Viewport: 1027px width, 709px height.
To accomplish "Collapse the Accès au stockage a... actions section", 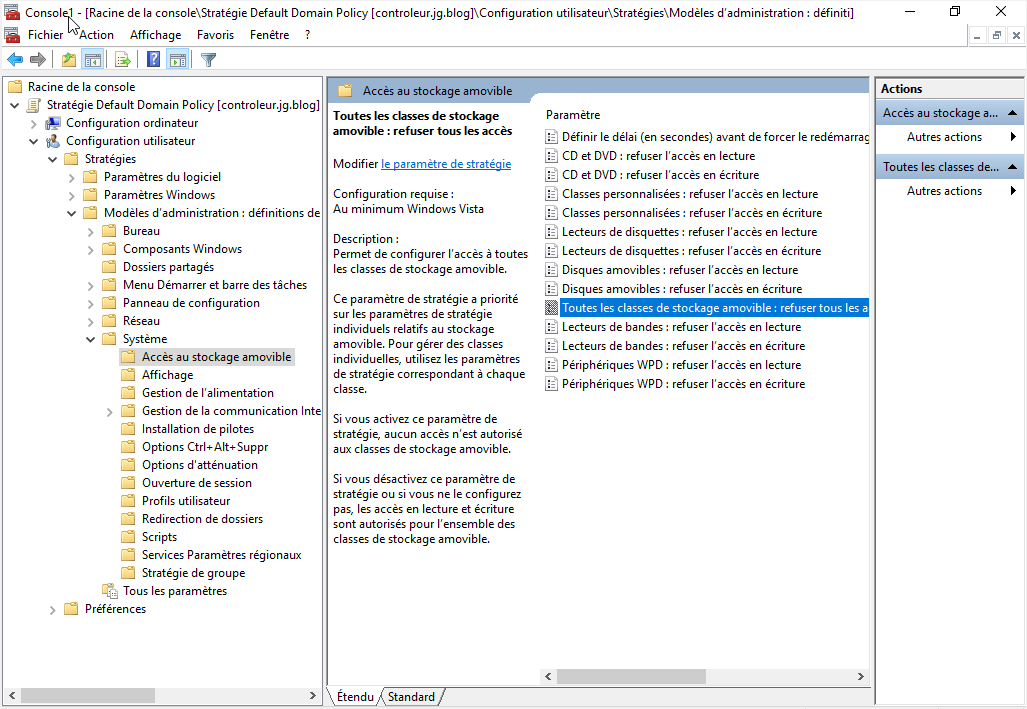I will point(1012,113).
